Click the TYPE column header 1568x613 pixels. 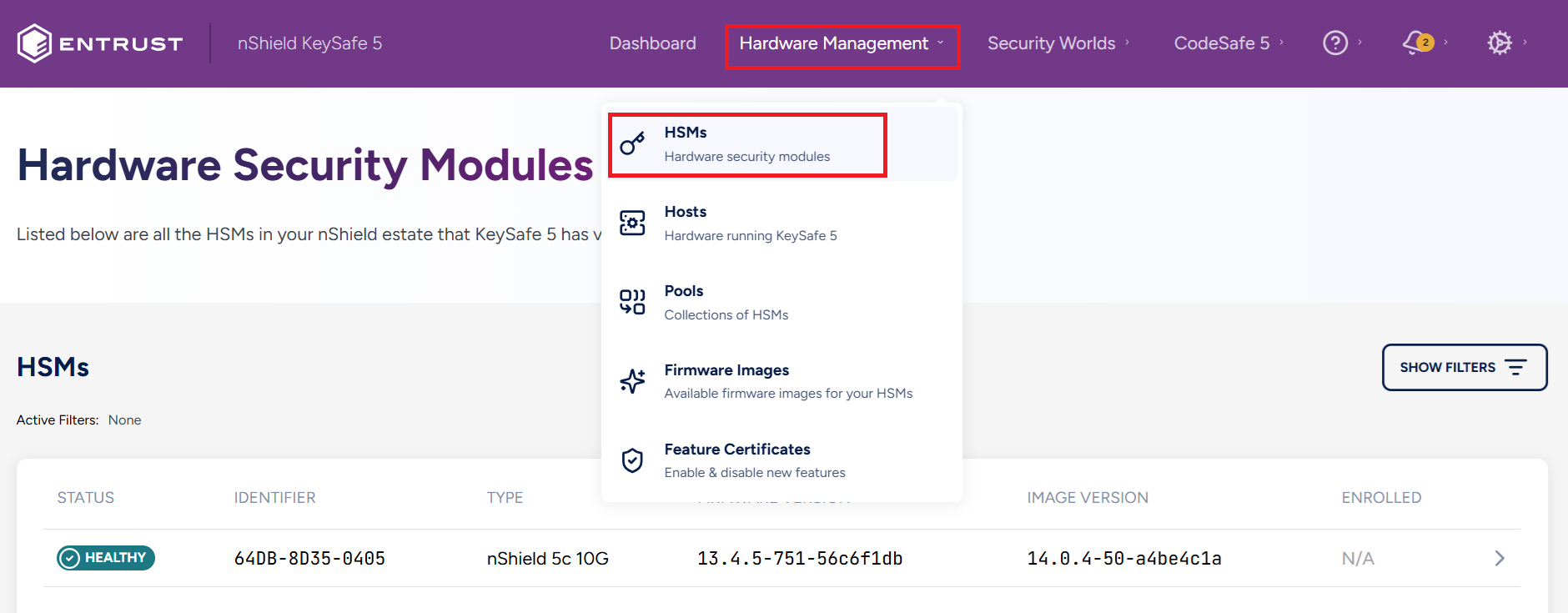505,498
